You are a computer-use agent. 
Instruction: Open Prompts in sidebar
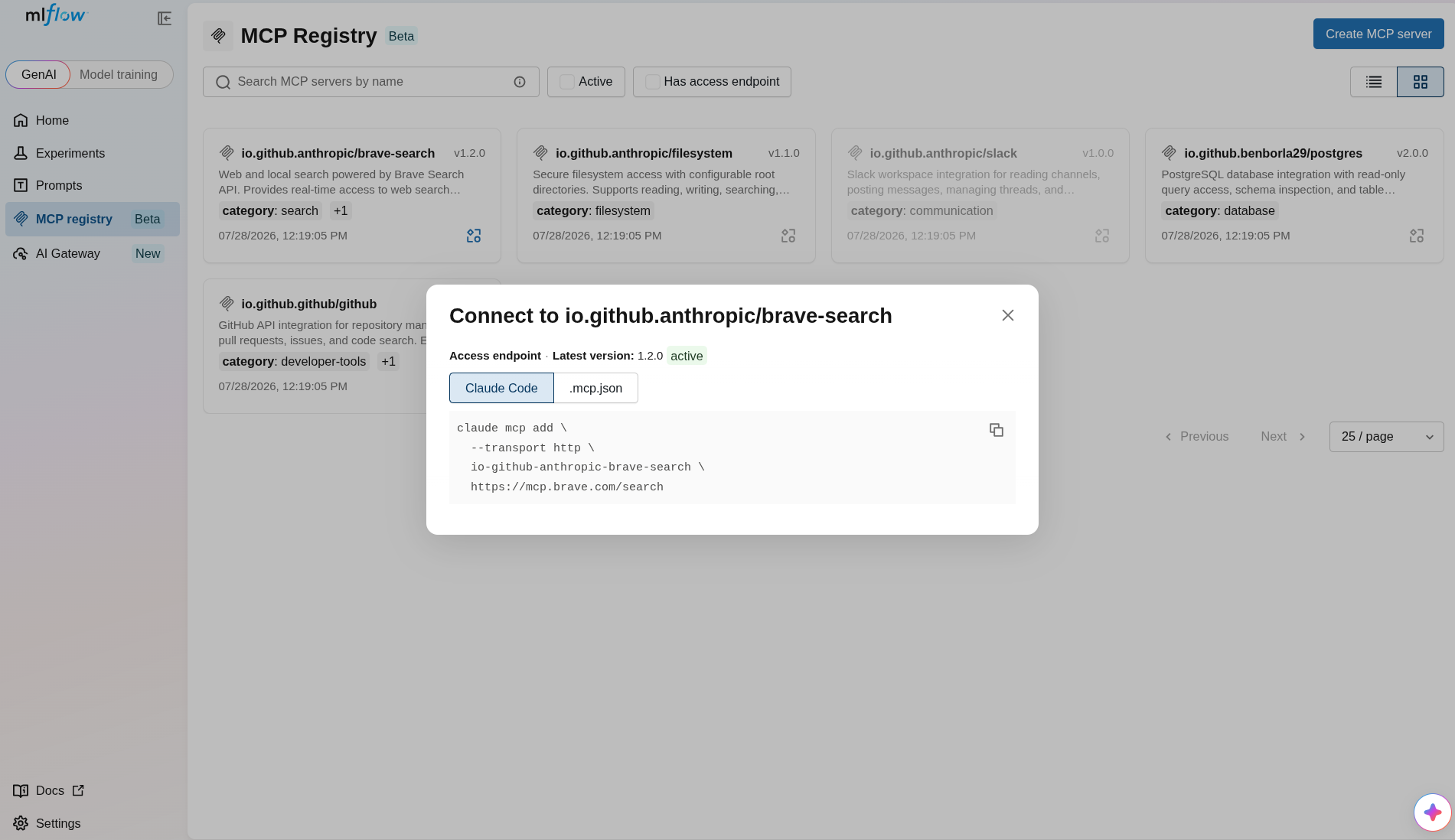click(92, 185)
